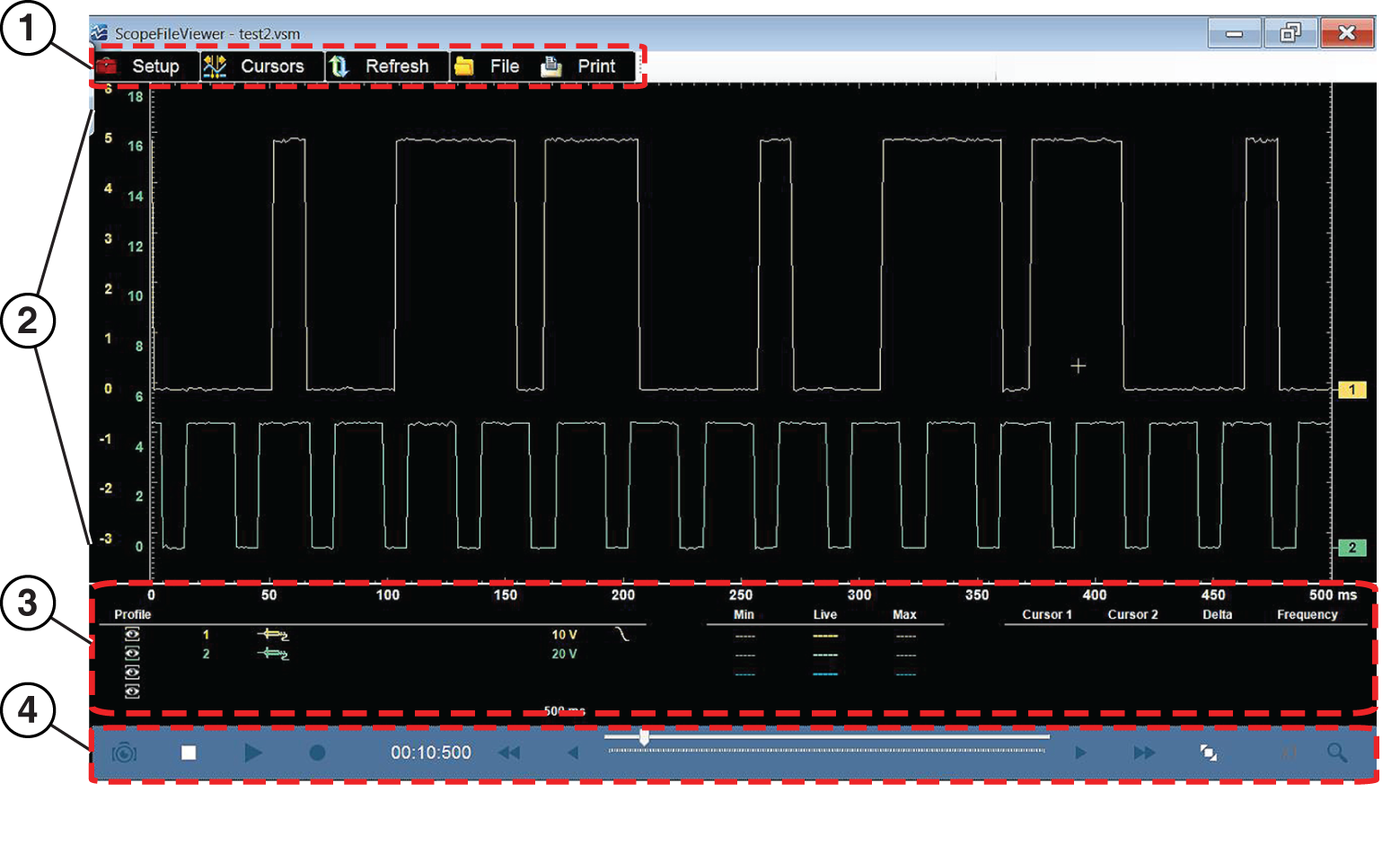Viewport: 1400px width, 845px height.
Task: Fast rewind with the double left arrows
Action: (509, 753)
